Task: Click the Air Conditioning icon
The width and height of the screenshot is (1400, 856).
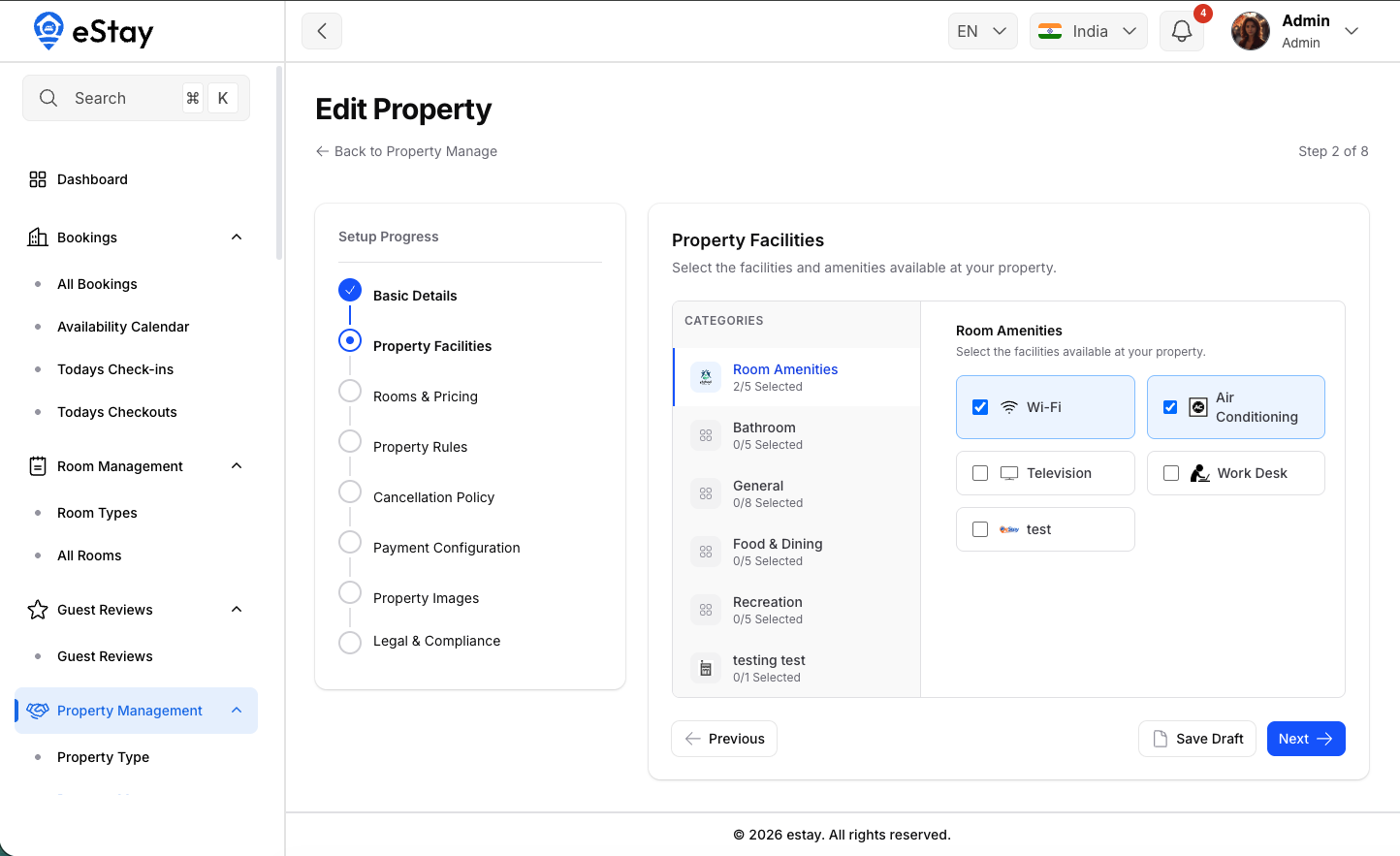Action: (x=1198, y=407)
